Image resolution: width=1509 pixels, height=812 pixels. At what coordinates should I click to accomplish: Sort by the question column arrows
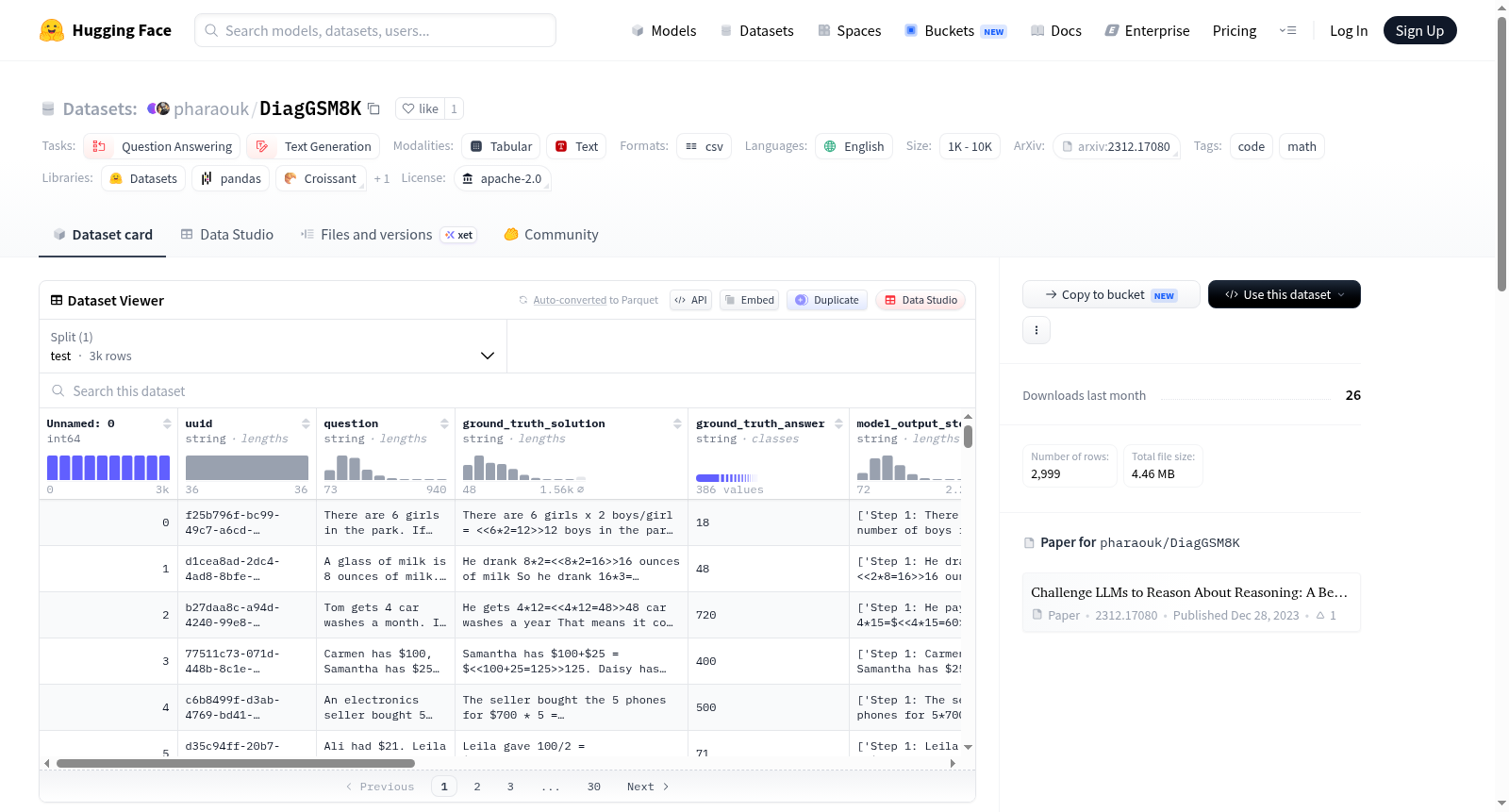[444, 423]
